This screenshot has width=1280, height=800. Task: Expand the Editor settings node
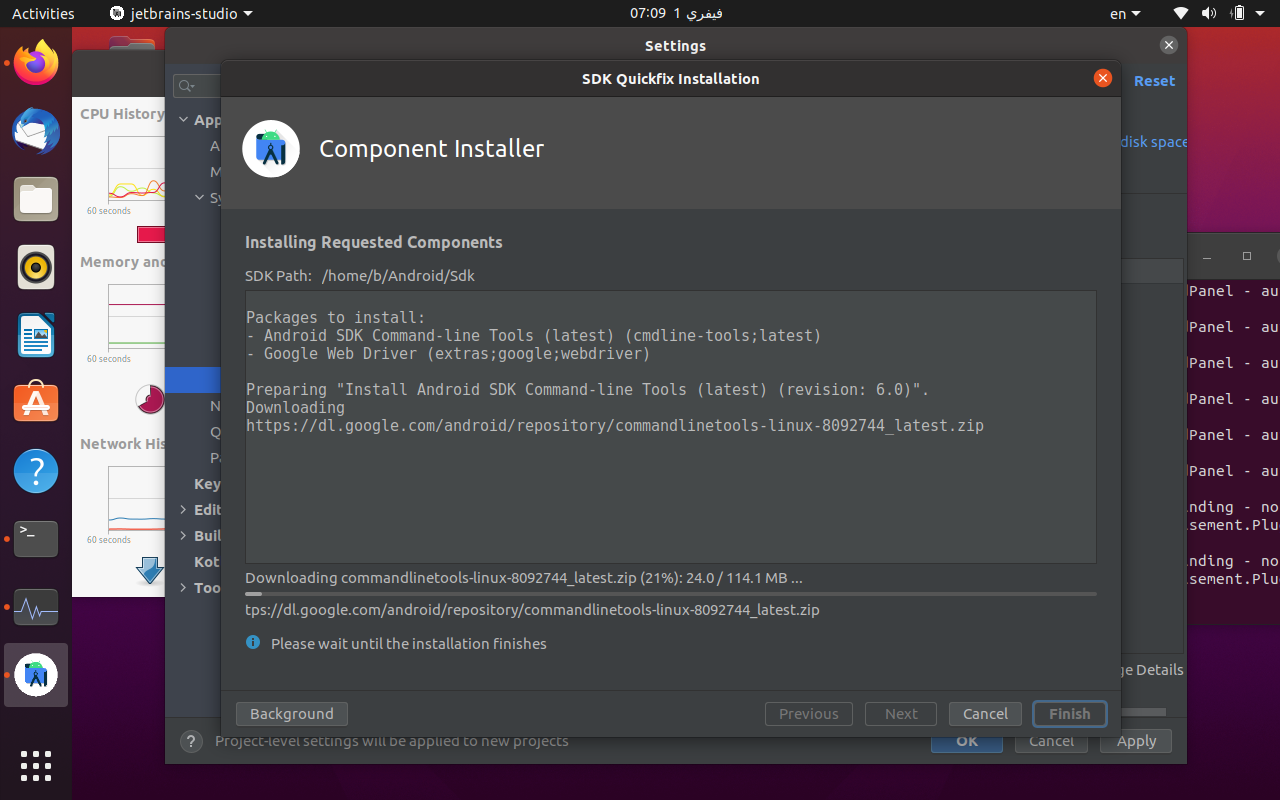coord(183,510)
